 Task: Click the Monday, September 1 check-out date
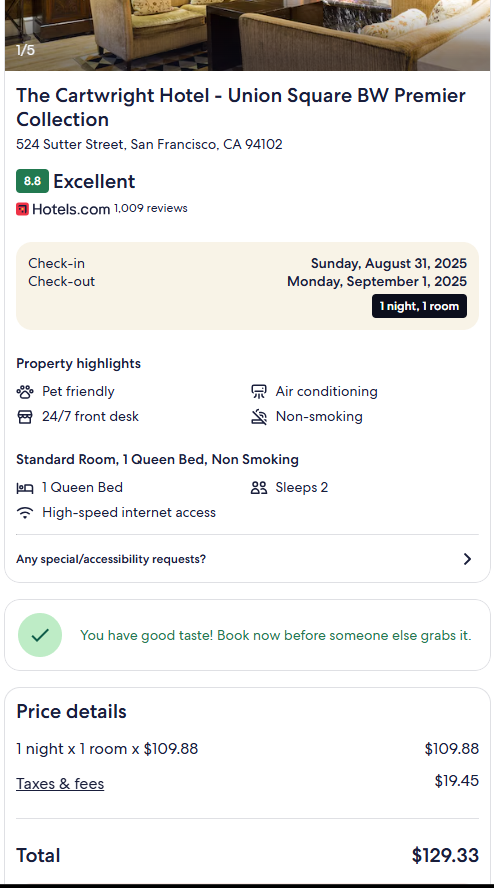pyautogui.click(x=377, y=281)
